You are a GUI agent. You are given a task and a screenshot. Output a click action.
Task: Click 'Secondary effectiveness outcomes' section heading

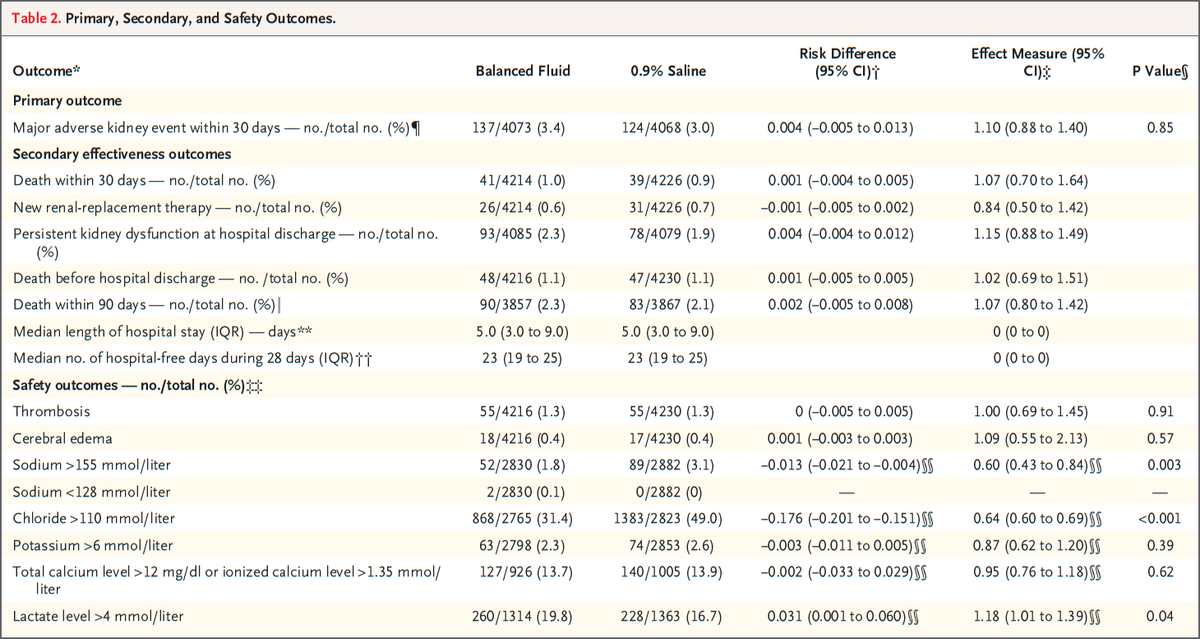122,154
